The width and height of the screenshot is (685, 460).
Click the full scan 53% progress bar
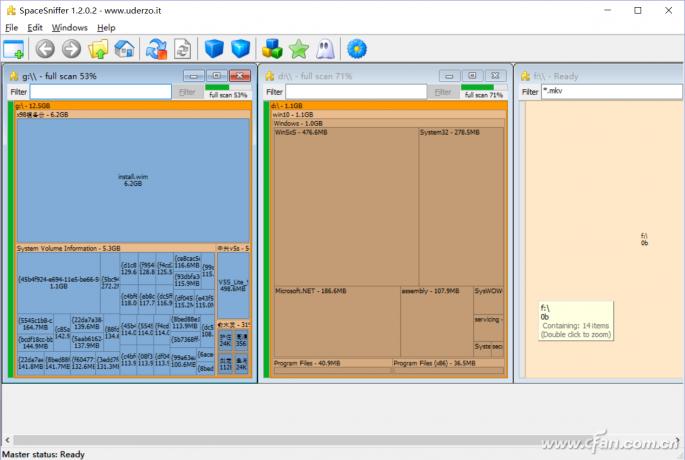228,88
